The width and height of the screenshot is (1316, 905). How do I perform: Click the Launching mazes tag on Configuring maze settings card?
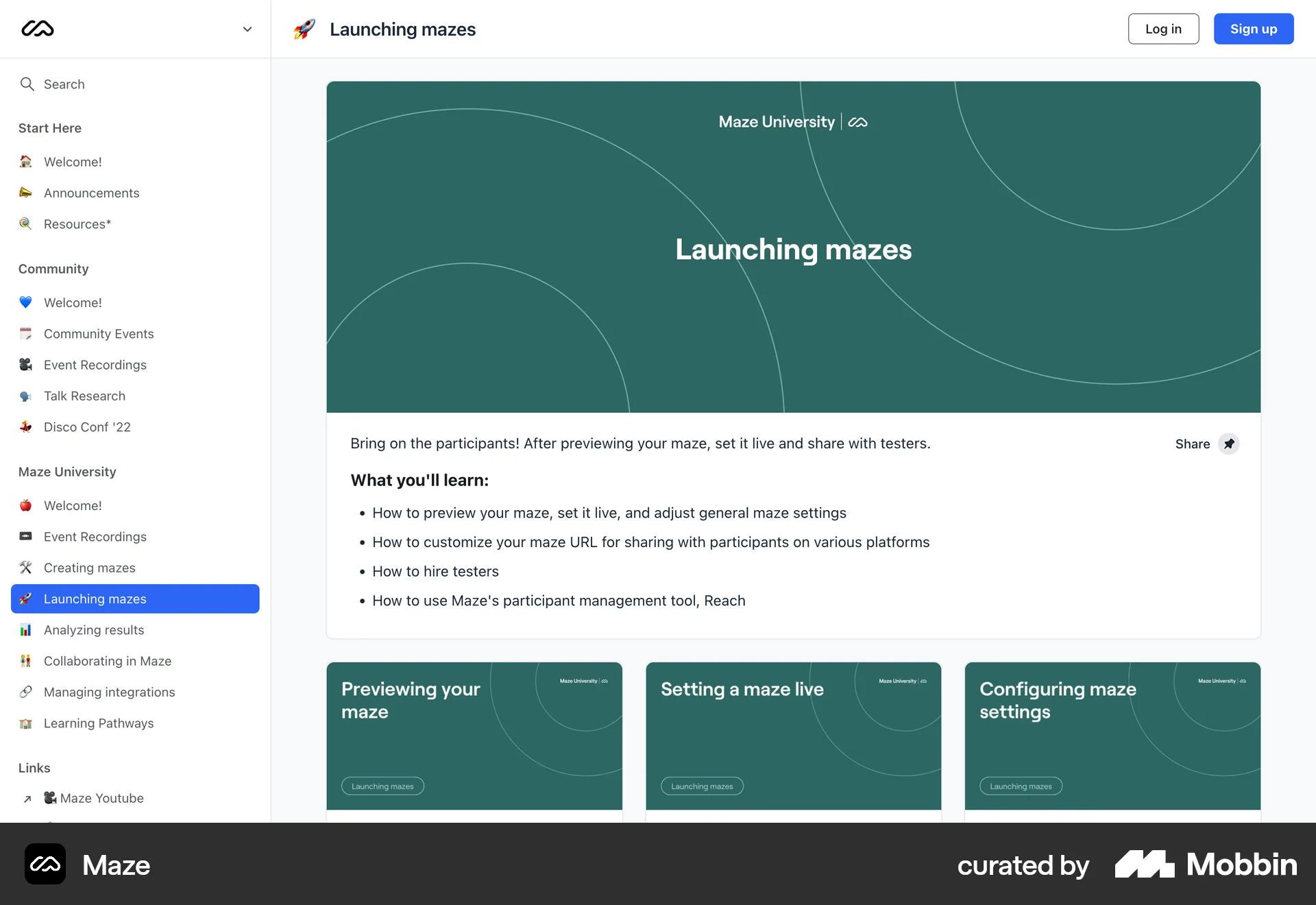(1021, 786)
